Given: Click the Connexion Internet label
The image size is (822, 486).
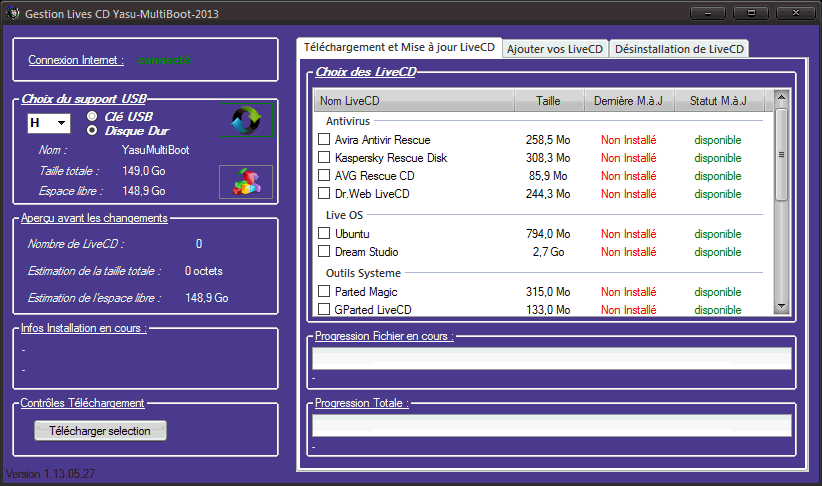Looking at the screenshot, I should click(76, 60).
